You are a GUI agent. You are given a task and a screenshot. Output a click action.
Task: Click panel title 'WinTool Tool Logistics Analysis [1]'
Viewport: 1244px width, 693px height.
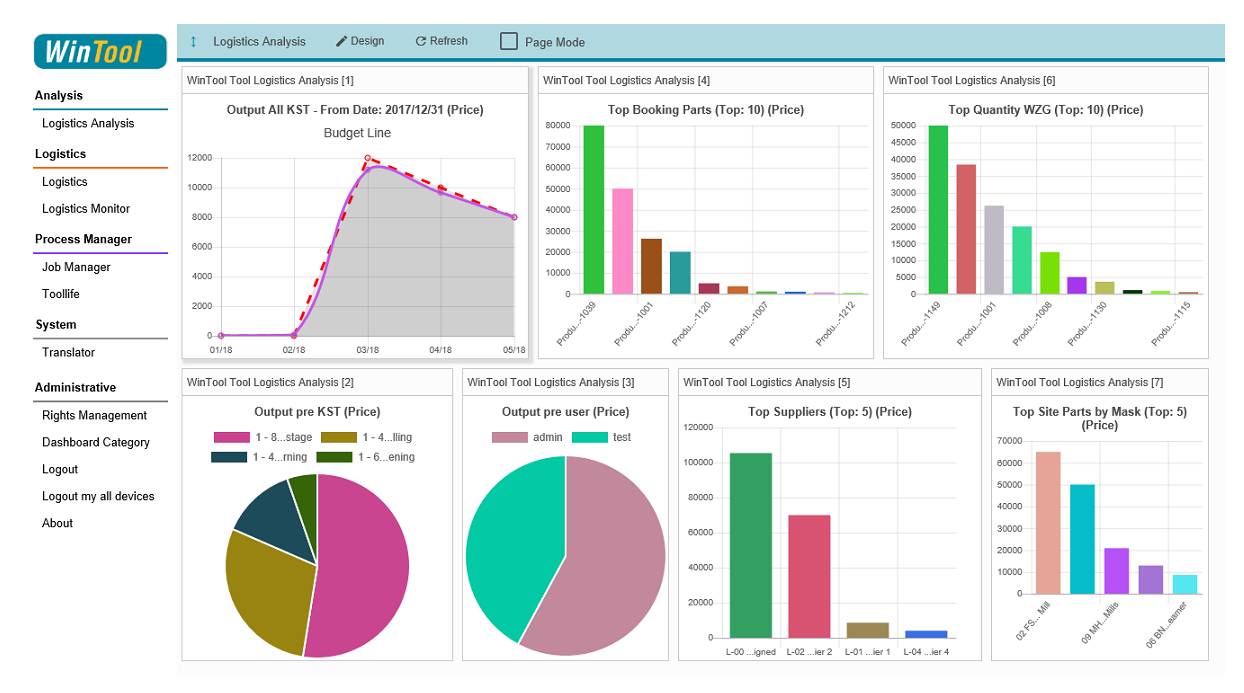click(270, 80)
